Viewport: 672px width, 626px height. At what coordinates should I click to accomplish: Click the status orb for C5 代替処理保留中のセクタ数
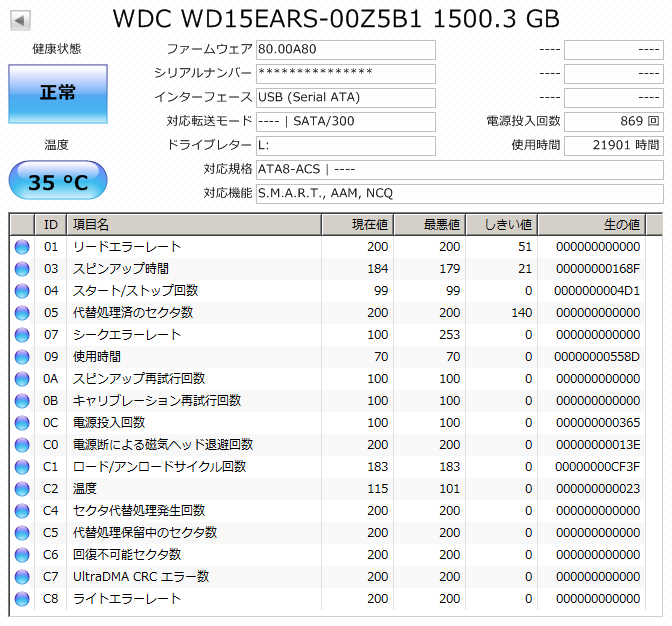(x=22, y=533)
